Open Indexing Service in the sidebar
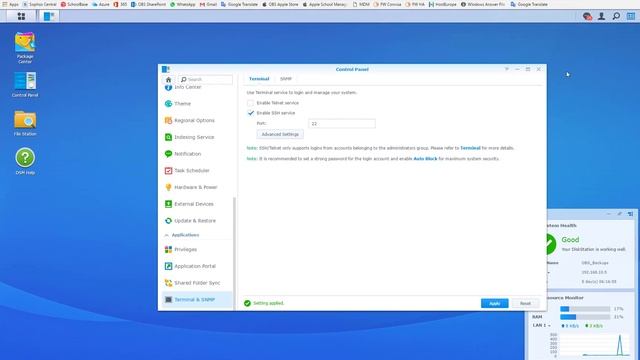 coord(197,137)
